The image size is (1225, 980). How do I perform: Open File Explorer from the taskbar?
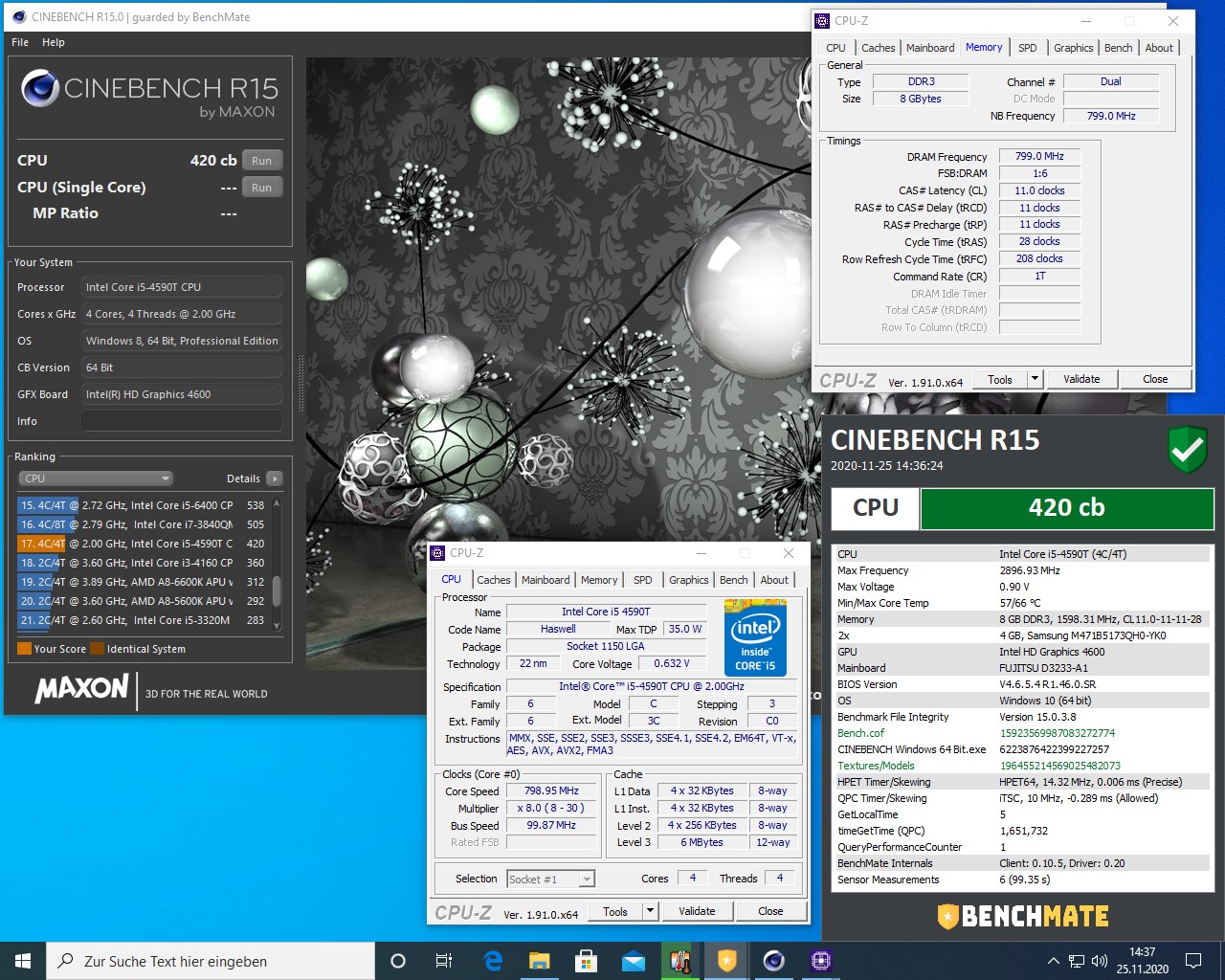click(540, 961)
